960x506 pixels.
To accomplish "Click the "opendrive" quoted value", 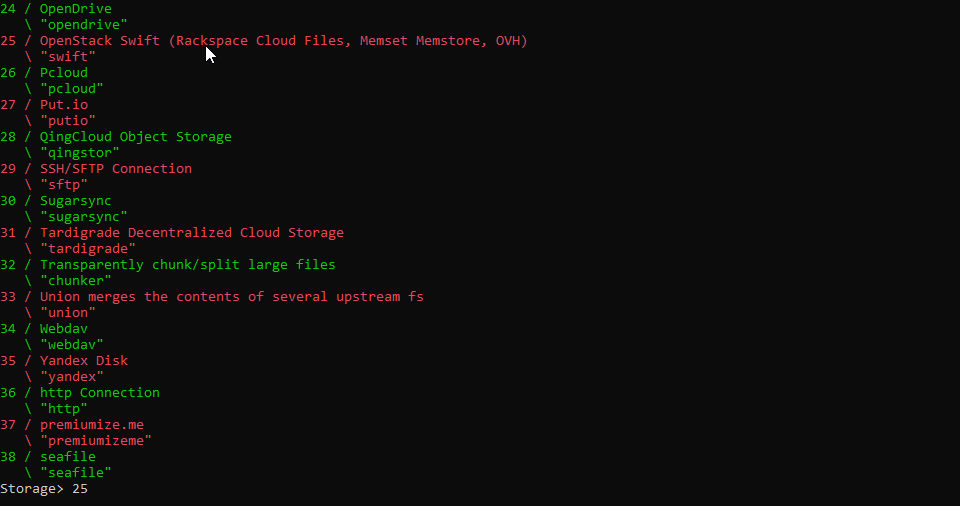I will (83, 25).
